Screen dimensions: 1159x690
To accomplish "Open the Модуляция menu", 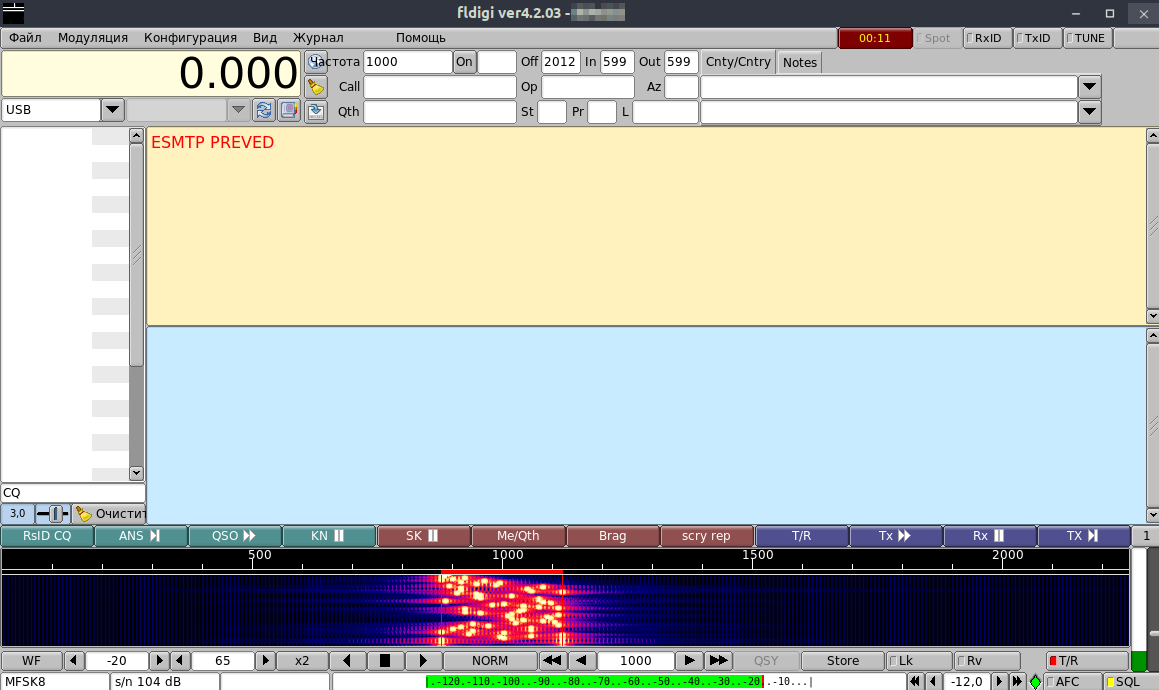I will point(93,38).
